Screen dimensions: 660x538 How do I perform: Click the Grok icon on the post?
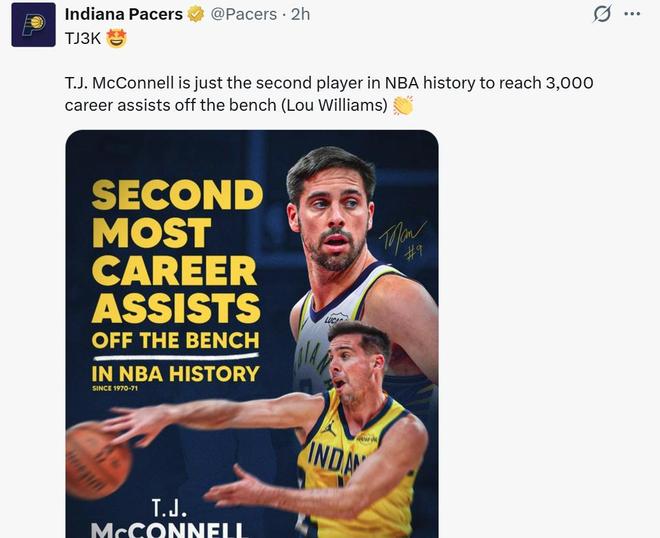[602, 14]
